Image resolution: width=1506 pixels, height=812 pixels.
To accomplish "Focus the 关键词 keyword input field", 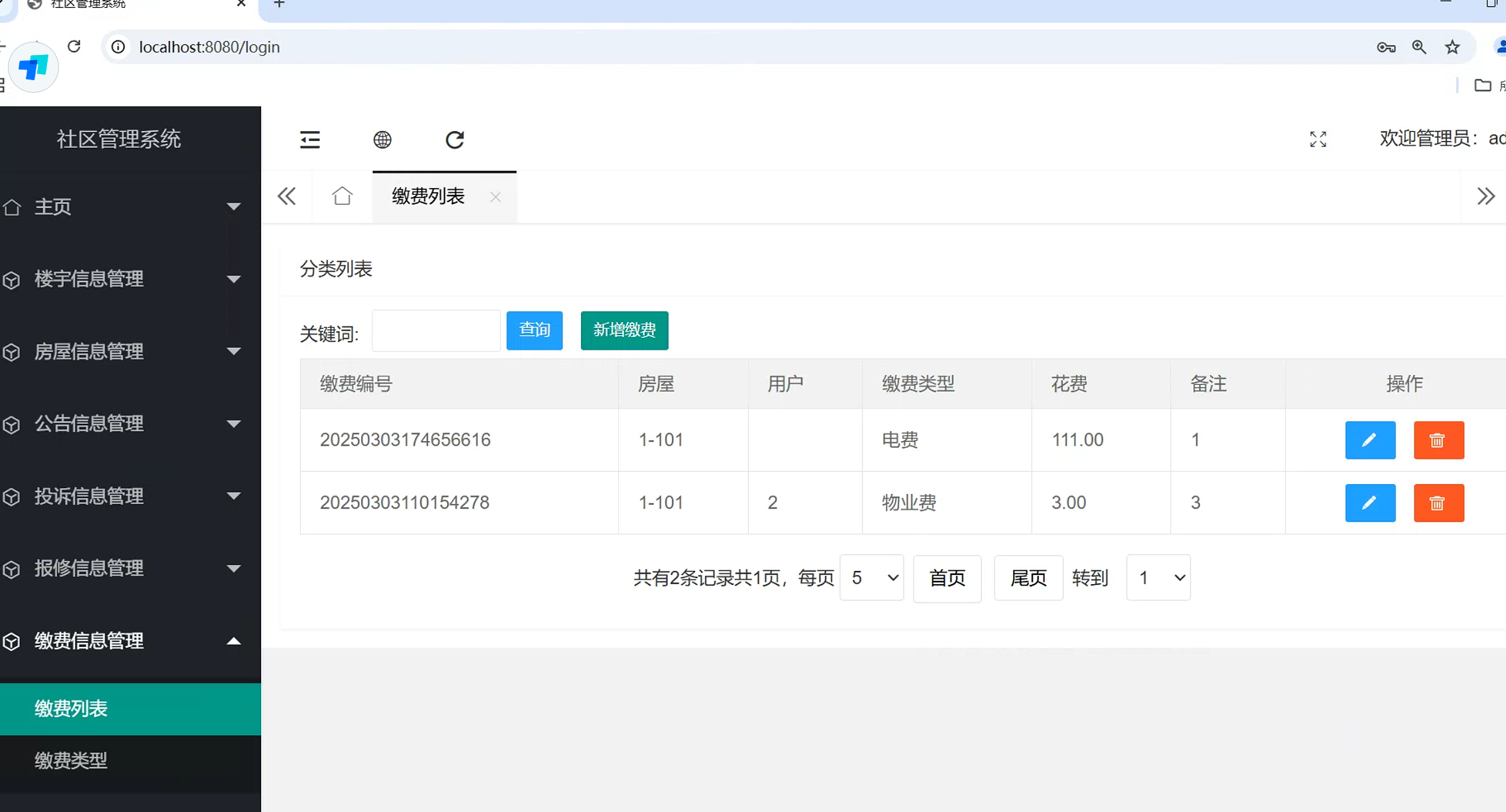I will pos(435,330).
